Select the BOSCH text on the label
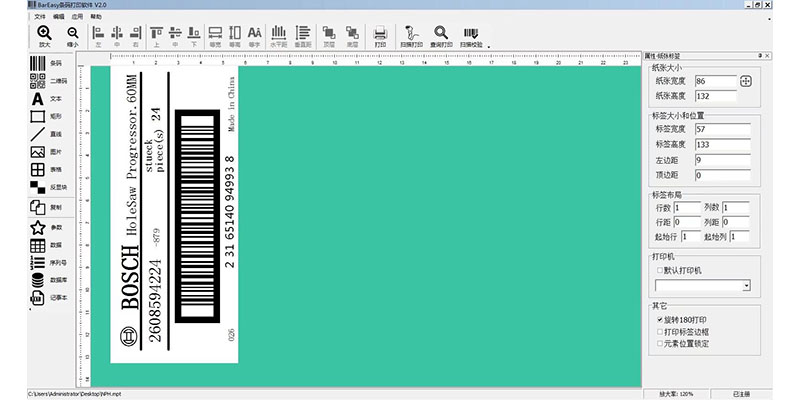The height and width of the screenshot is (400, 800). [x=130, y=278]
